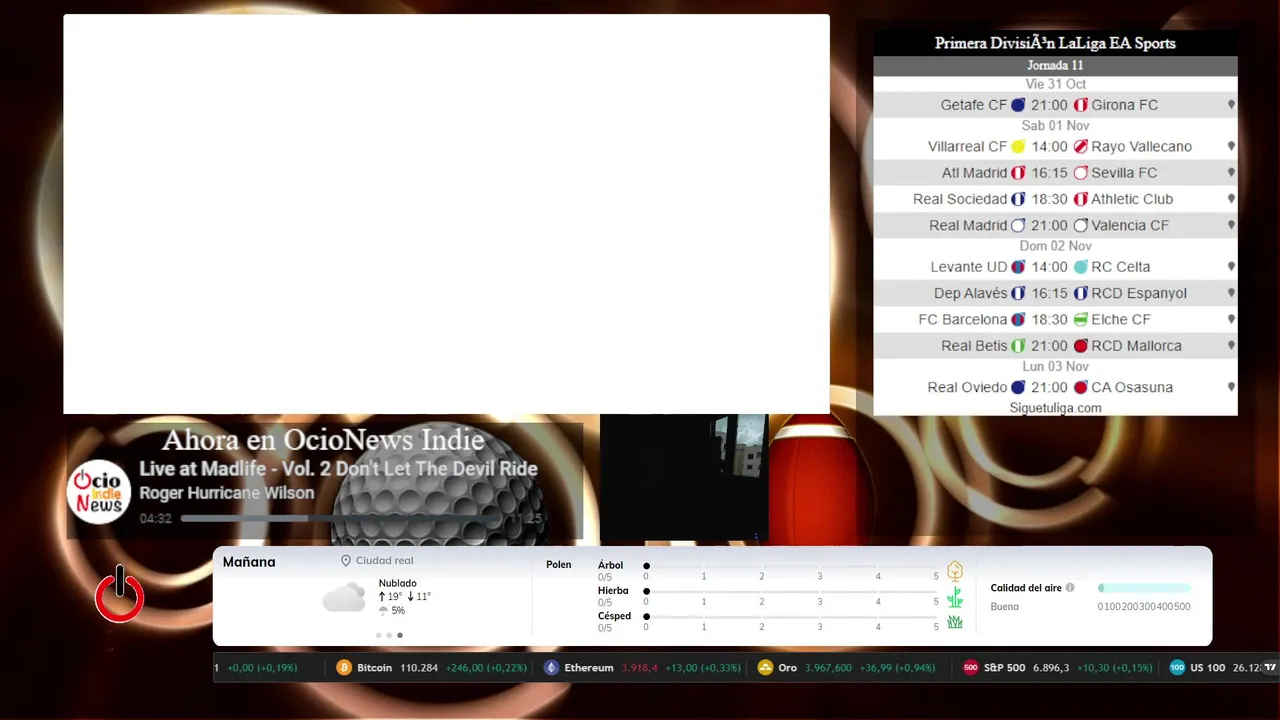Open venue pin for Getafe CF match
The image size is (1280, 720).
tap(1231, 105)
